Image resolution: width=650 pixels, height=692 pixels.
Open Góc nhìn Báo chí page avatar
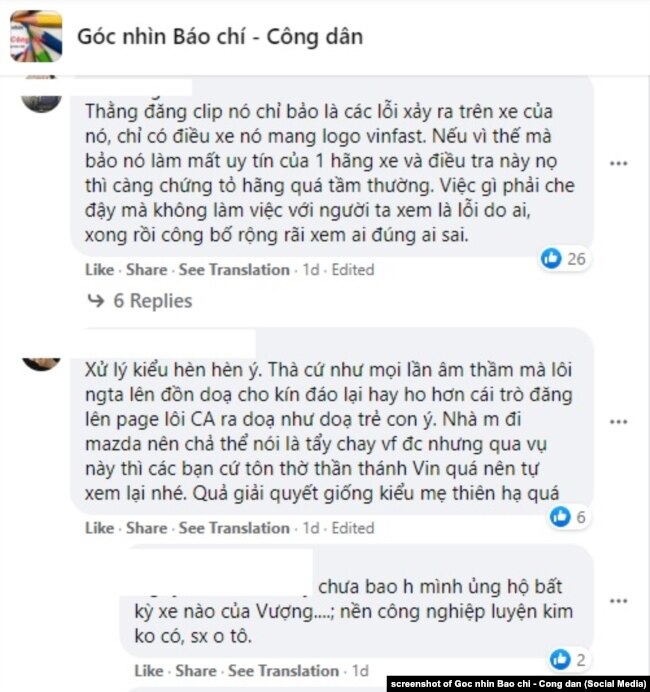click(x=36, y=37)
